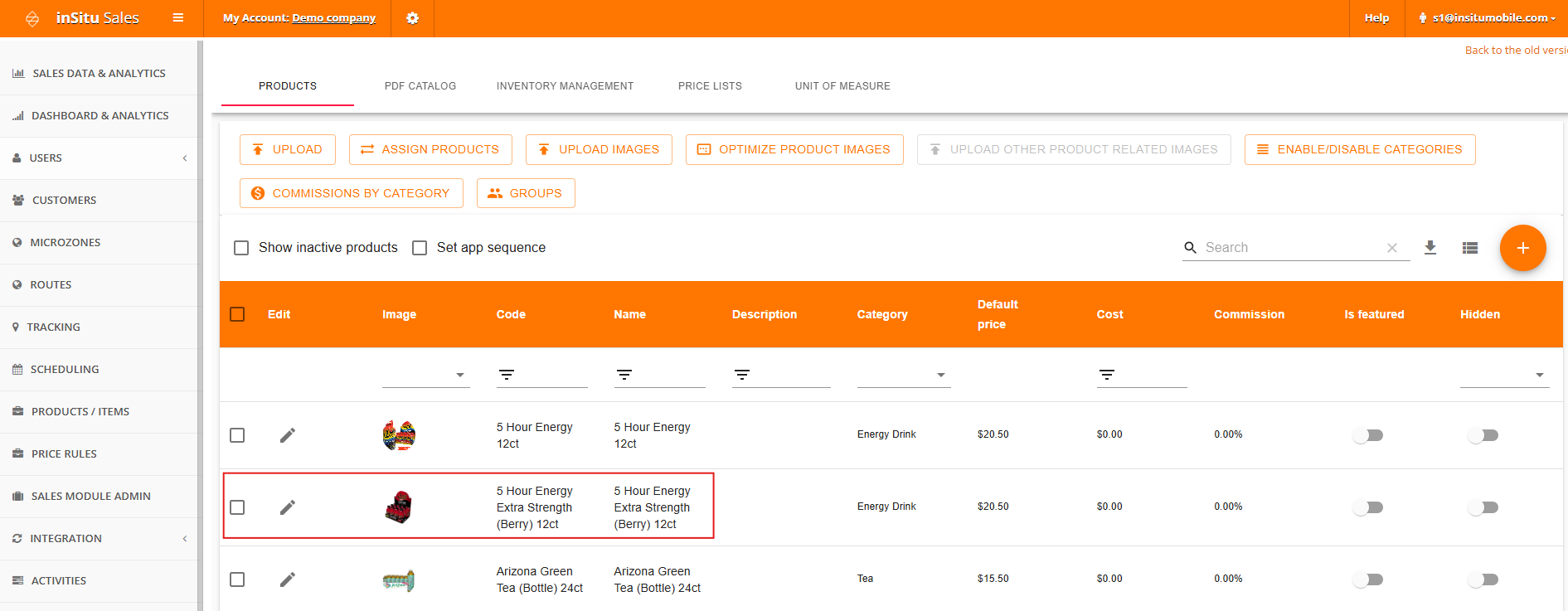
Task: Check Show inactive products
Action: pyautogui.click(x=241, y=248)
